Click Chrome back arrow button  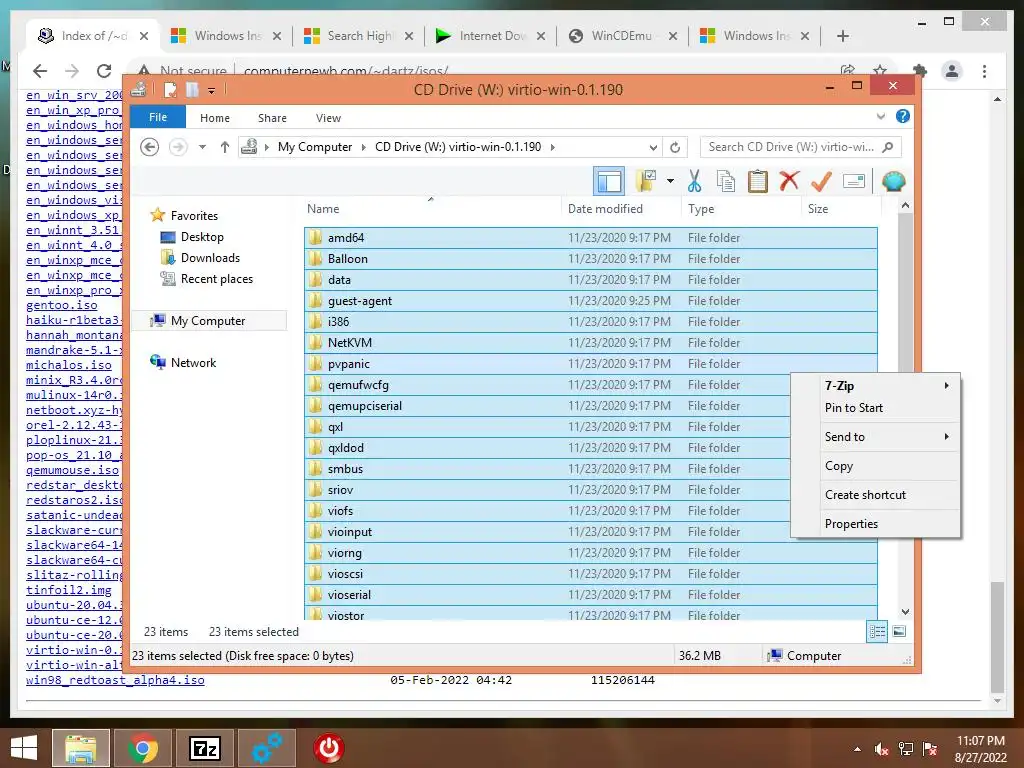point(40,71)
